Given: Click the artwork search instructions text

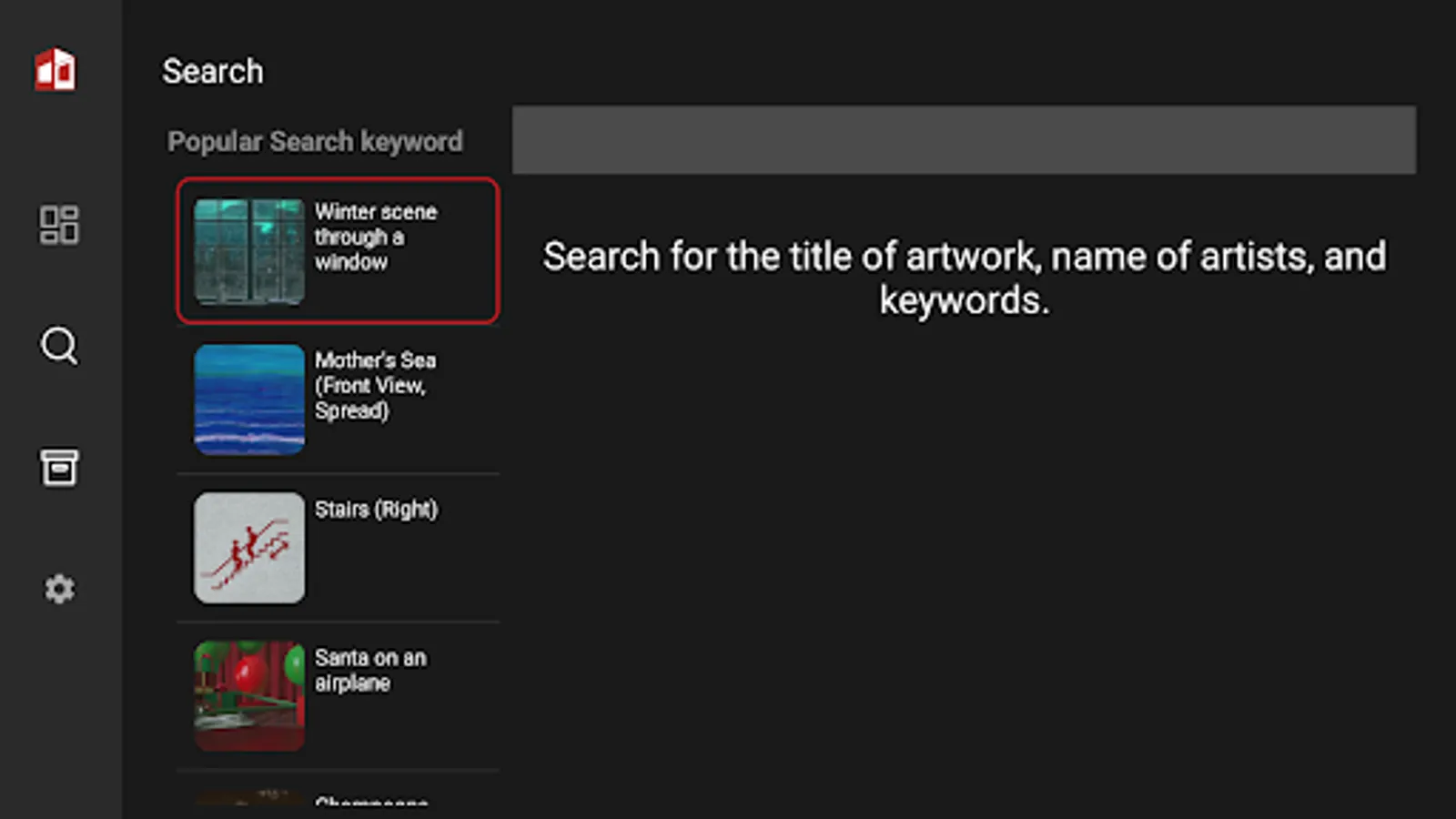Looking at the screenshot, I should (964, 278).
